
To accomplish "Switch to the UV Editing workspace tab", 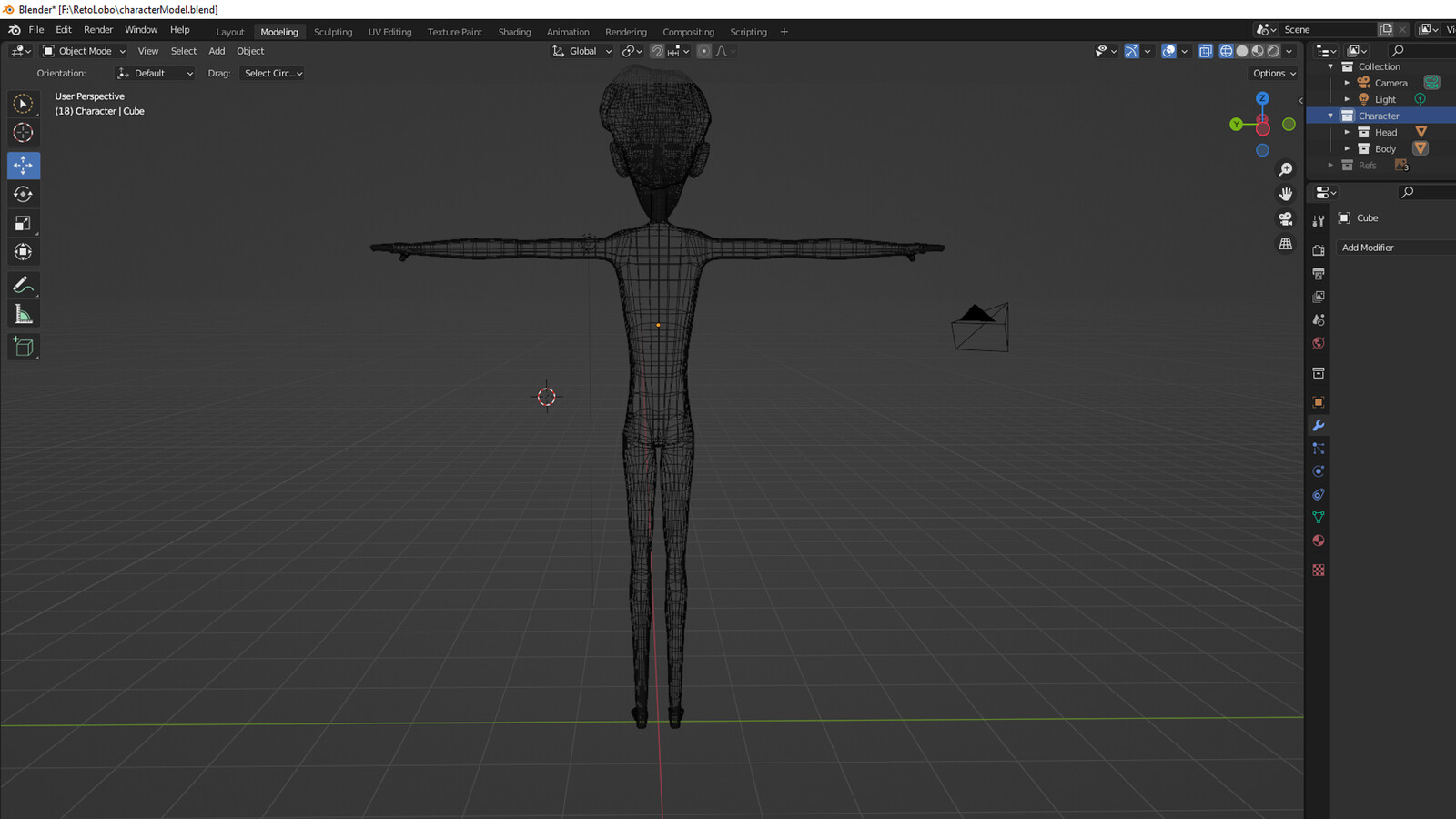I will (x=389, y=32).
